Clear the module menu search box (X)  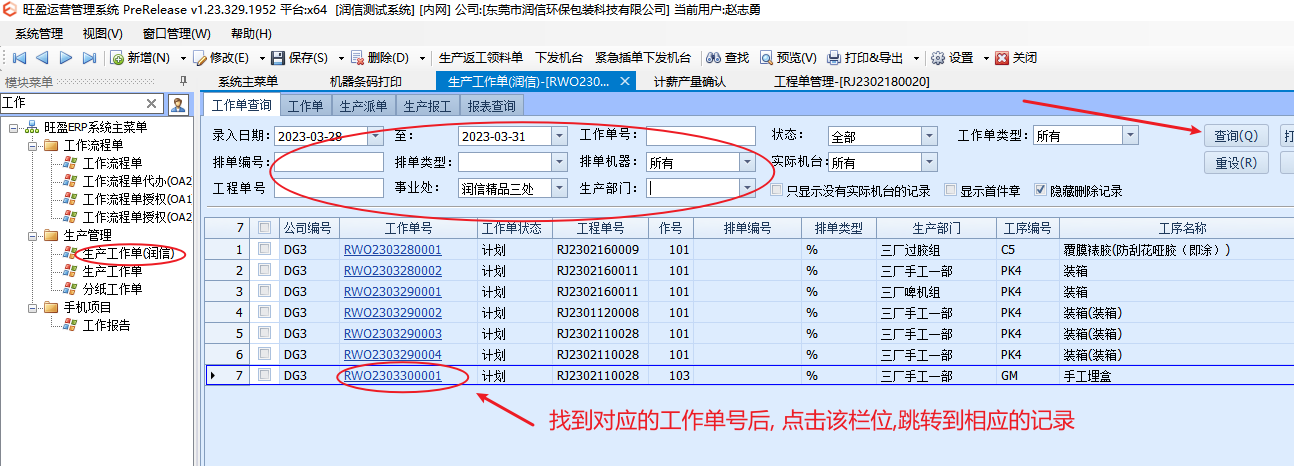point(152,103)
